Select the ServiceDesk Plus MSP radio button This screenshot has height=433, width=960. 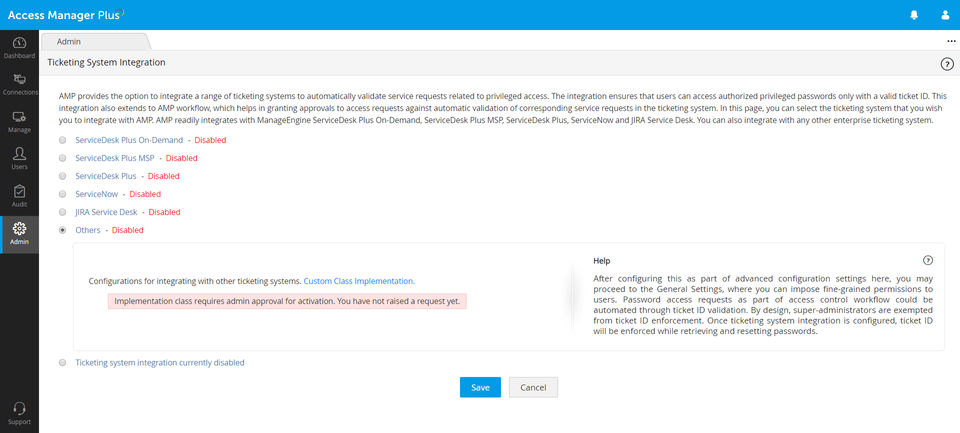click(62, 158)
